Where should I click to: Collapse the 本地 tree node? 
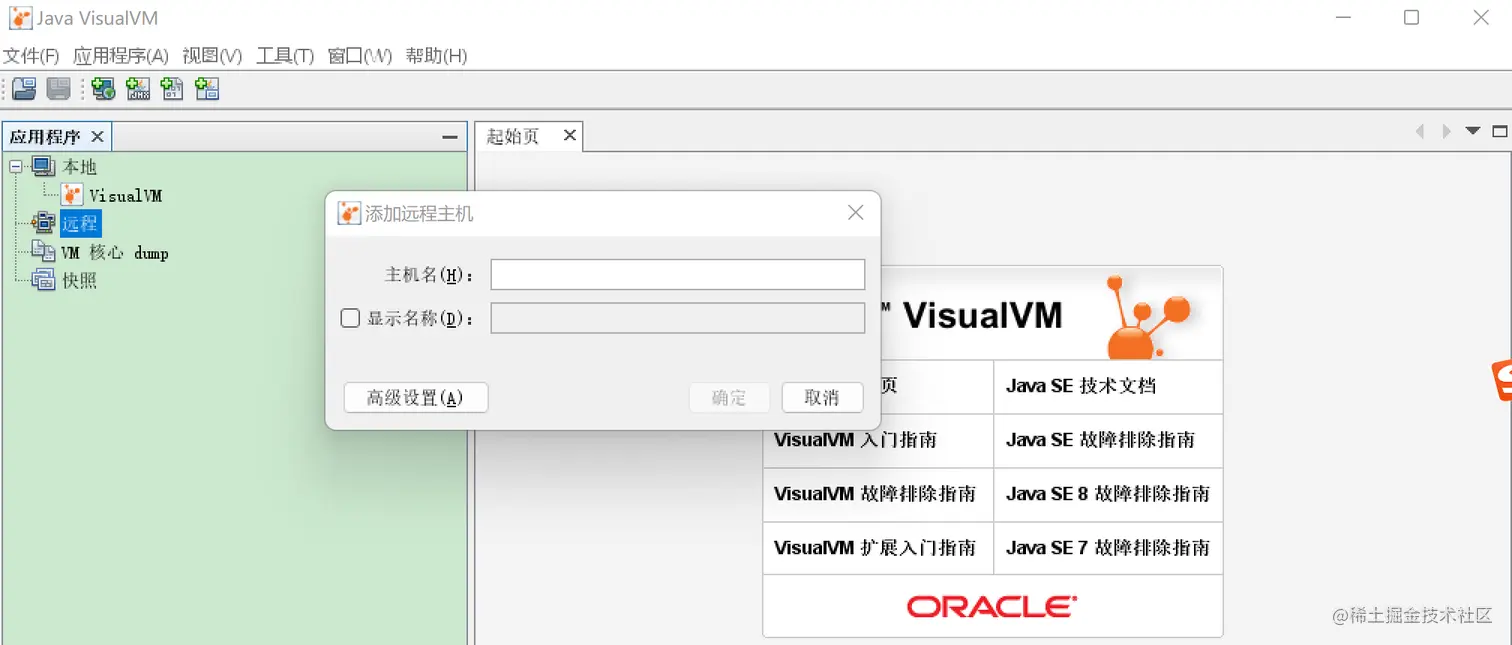15,166
